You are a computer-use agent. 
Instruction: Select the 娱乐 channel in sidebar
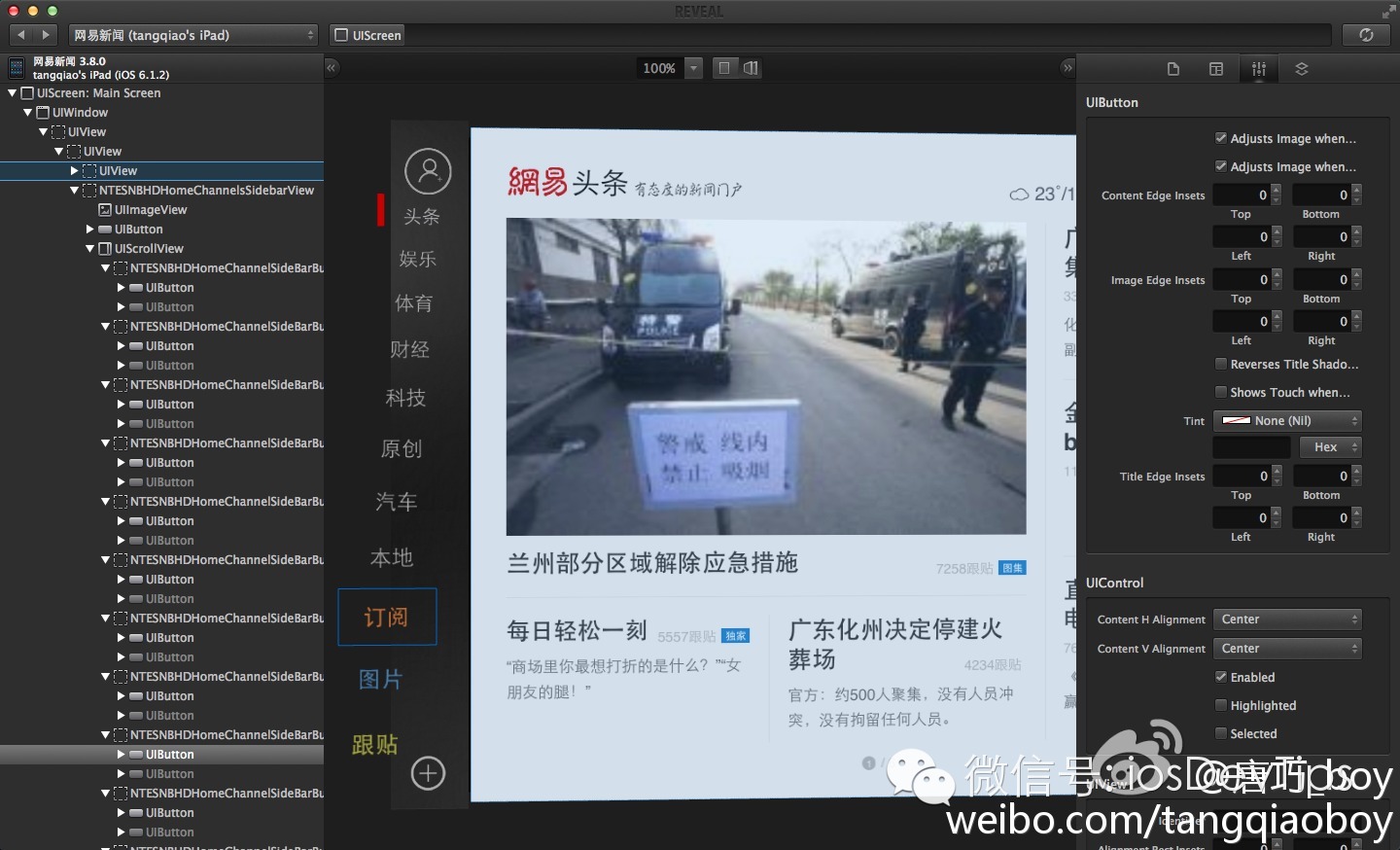point(418,259)
